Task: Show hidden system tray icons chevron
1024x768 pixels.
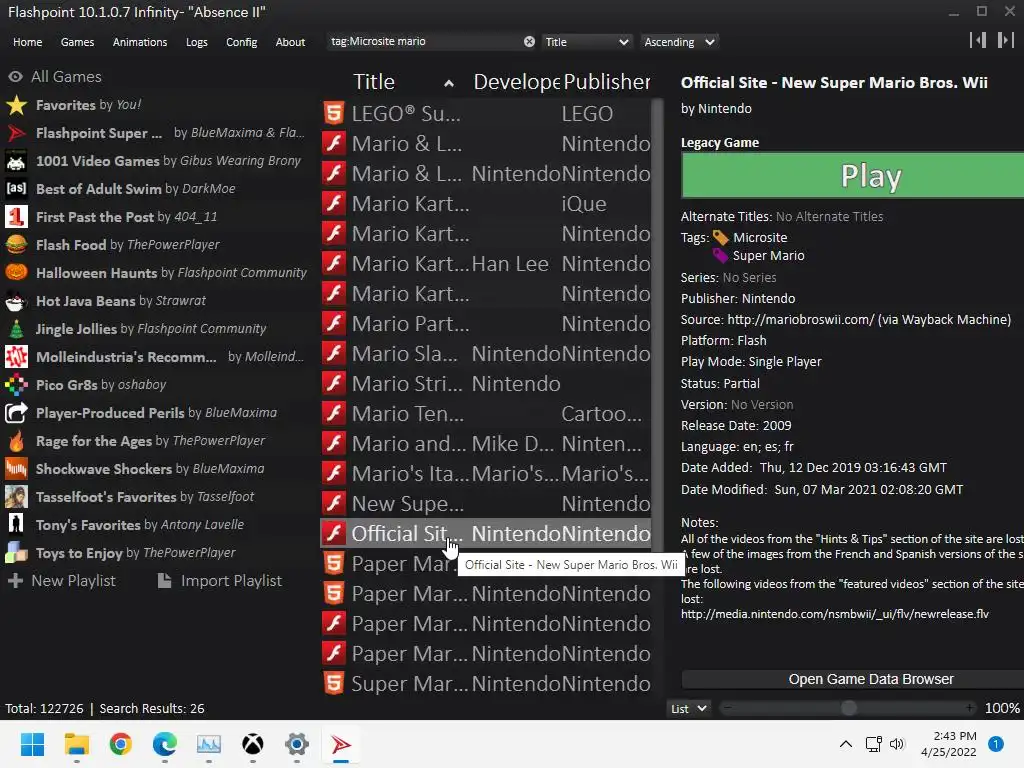Action: (846, 744)
